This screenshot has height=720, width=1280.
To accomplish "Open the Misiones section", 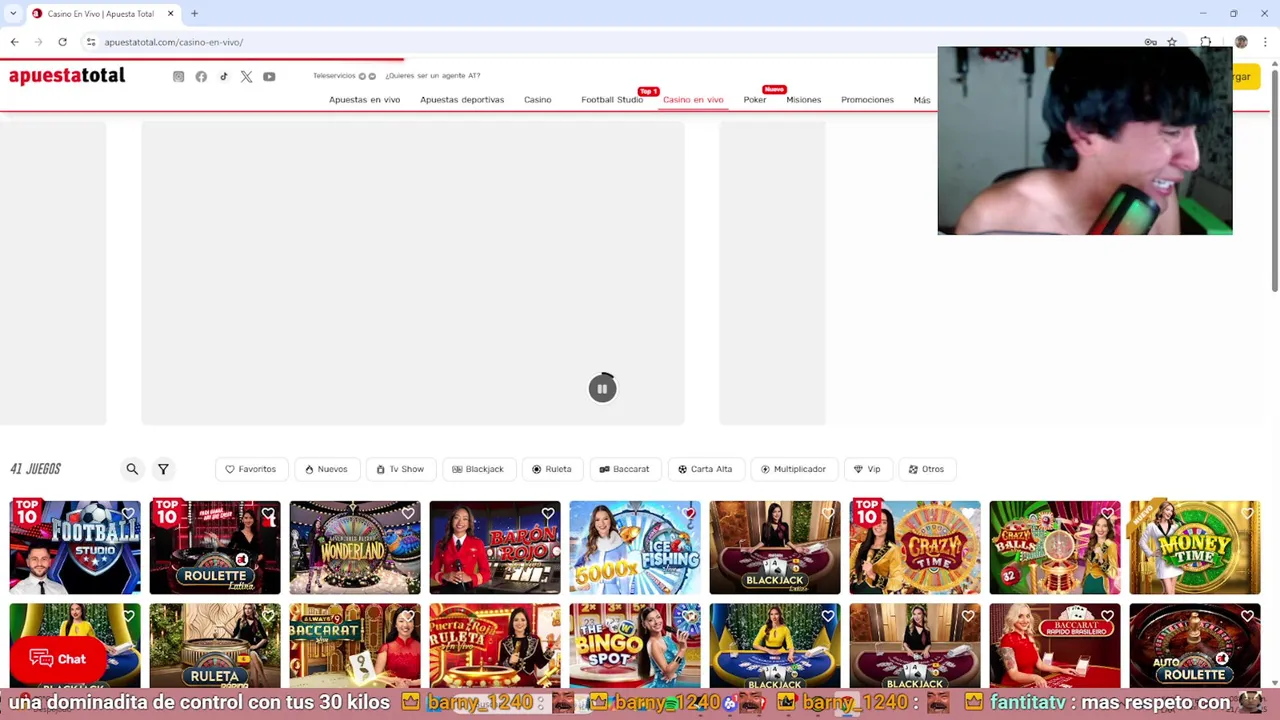I will [803, 100].
